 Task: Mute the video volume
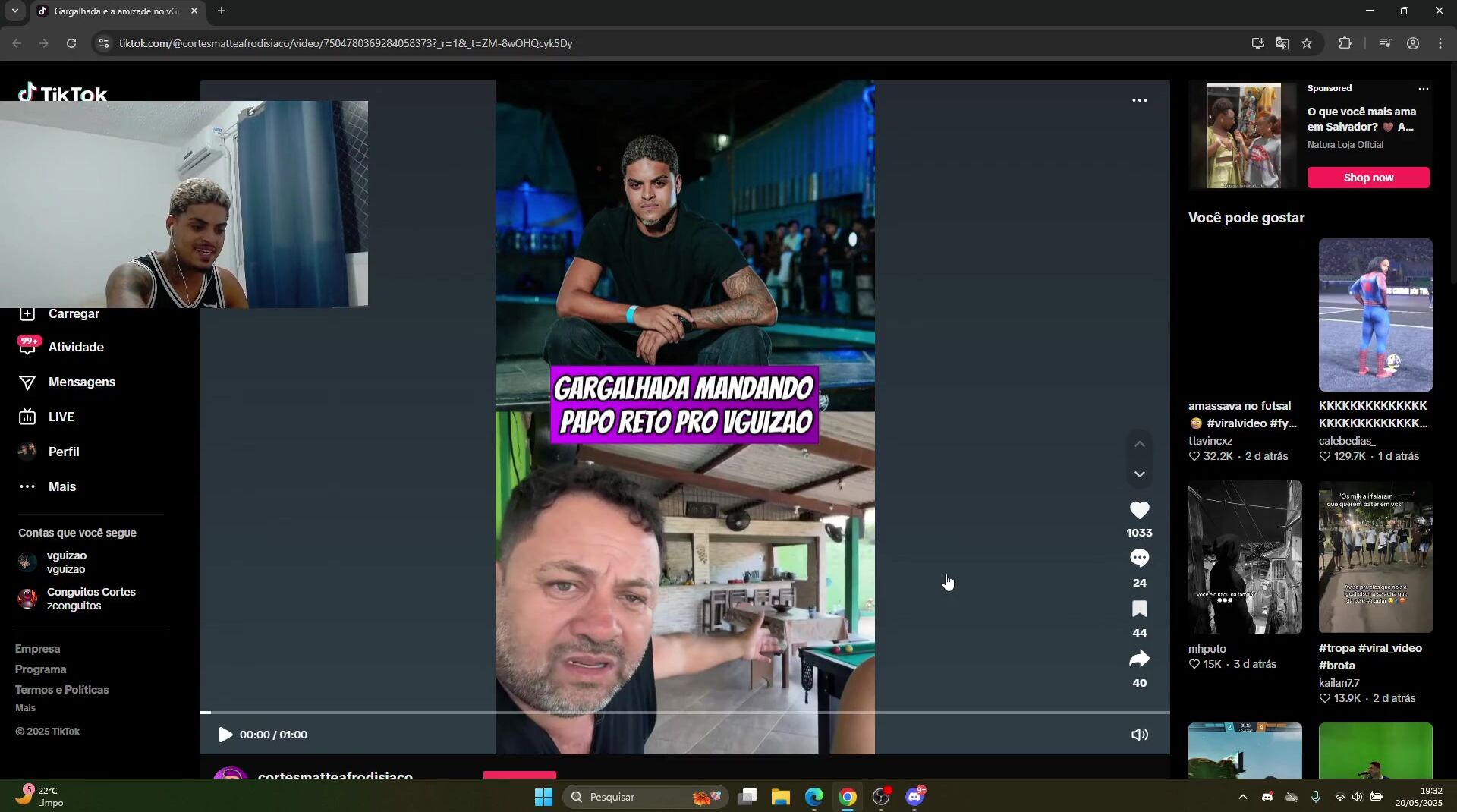[x=1139, y=735]
